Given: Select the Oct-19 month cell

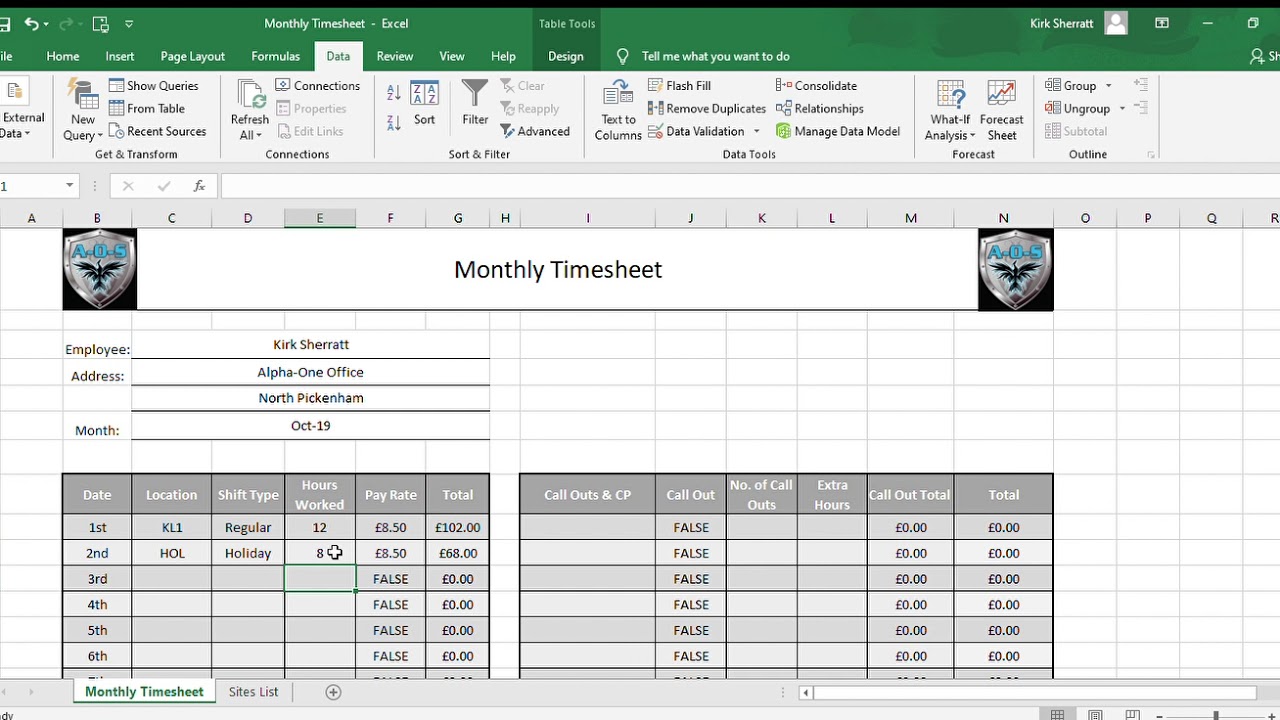Looking at the screenshot, I should pyautogui.click(x=310, y=426).
